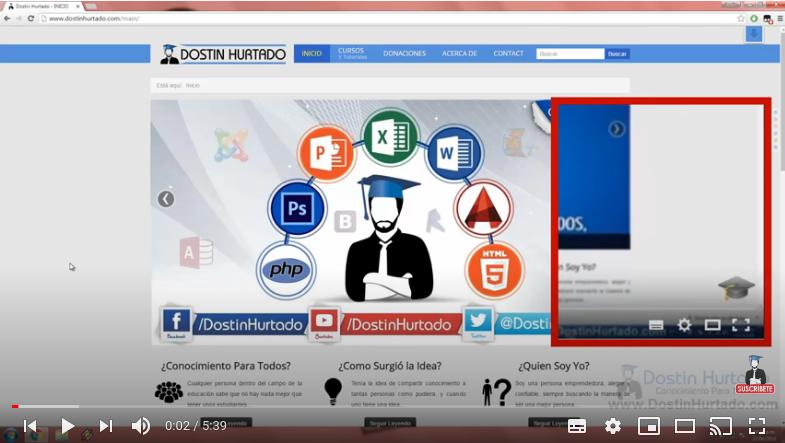
Task: Open the INICIO menu item
Action: [x=311, y=54]
